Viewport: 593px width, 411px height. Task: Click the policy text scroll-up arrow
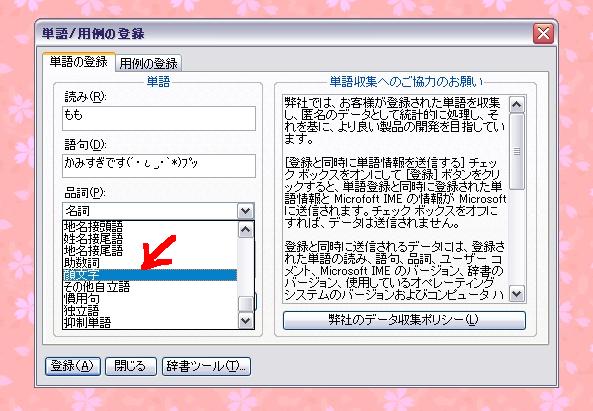pyautogui.click(x=517, y=104)
